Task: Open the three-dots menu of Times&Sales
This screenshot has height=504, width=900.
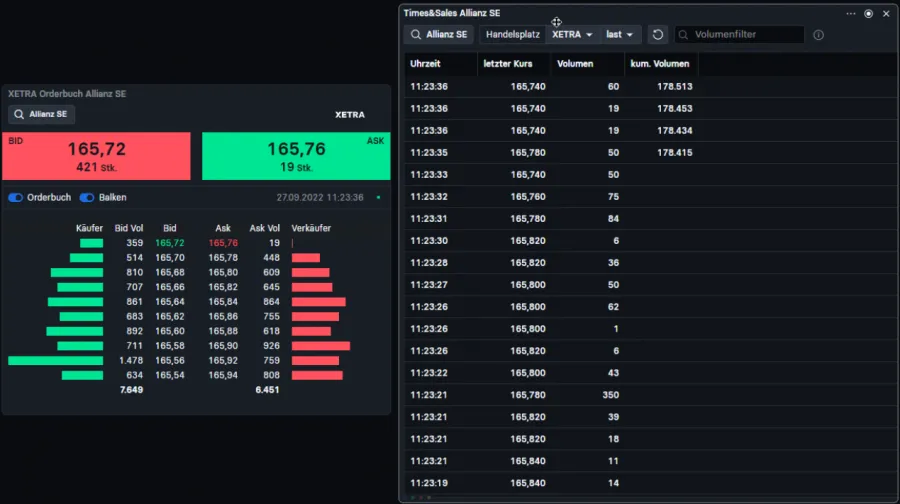Action: click(x=851, y=14)
